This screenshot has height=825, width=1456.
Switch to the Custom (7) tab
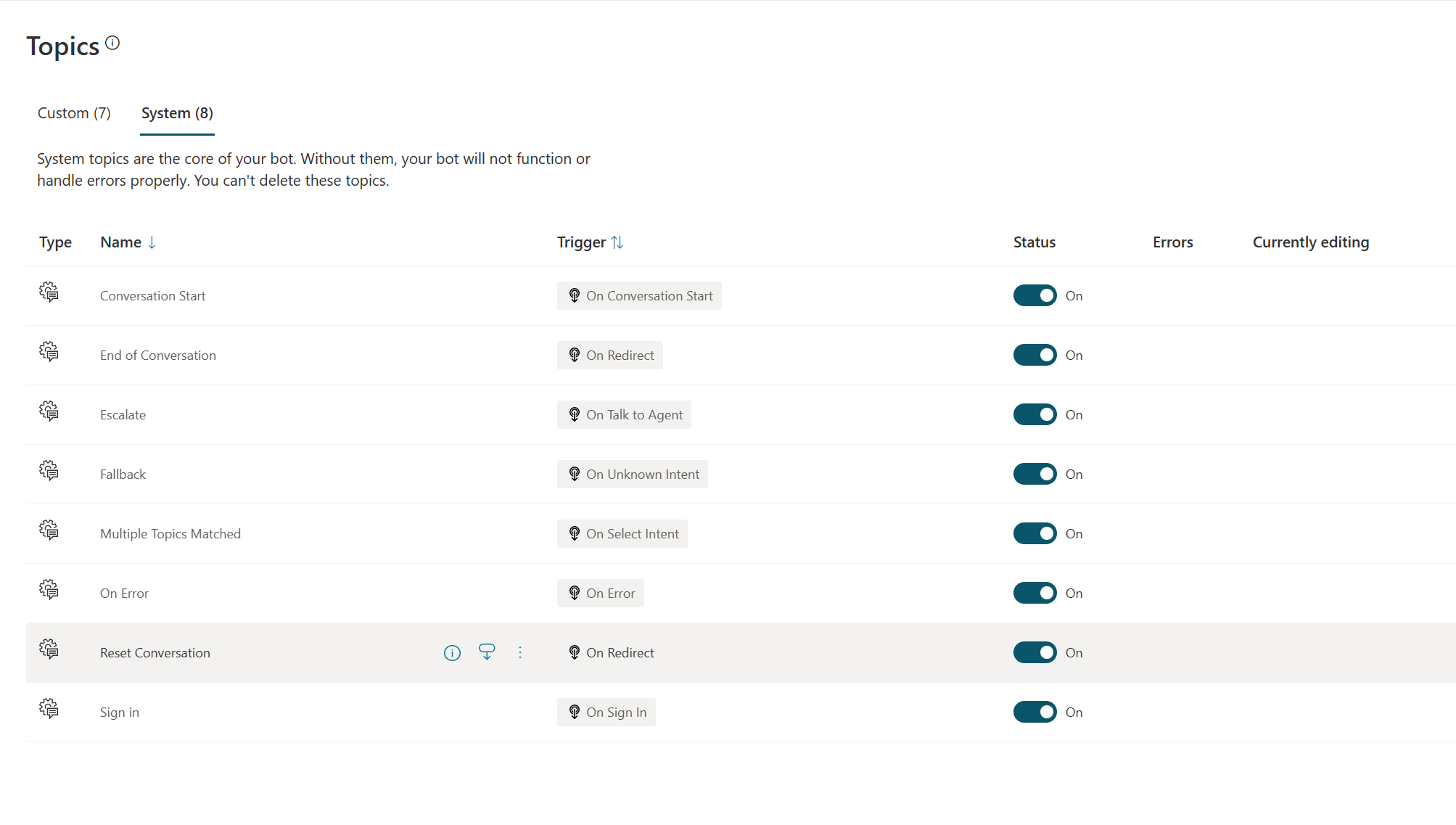(x=73, y=113)
